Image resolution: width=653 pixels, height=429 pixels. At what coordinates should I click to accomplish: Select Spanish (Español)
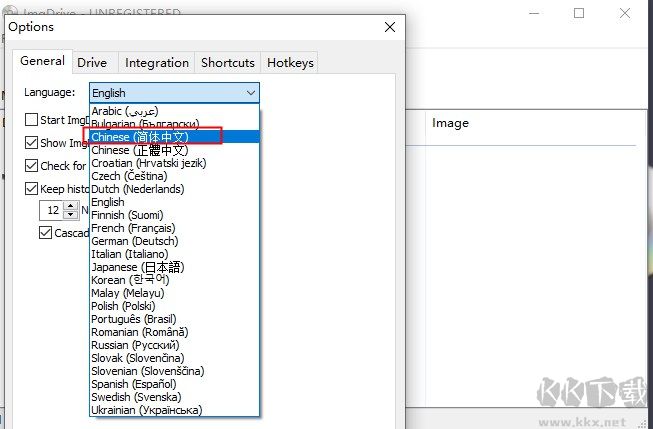(174, 384)
